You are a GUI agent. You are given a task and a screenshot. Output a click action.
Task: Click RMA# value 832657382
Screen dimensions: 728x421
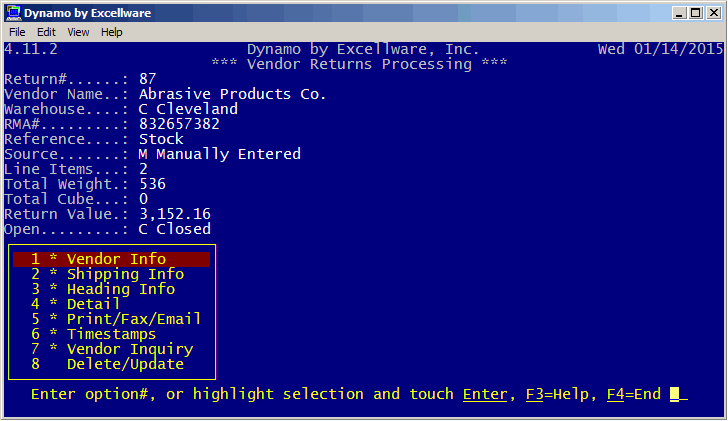179,124
